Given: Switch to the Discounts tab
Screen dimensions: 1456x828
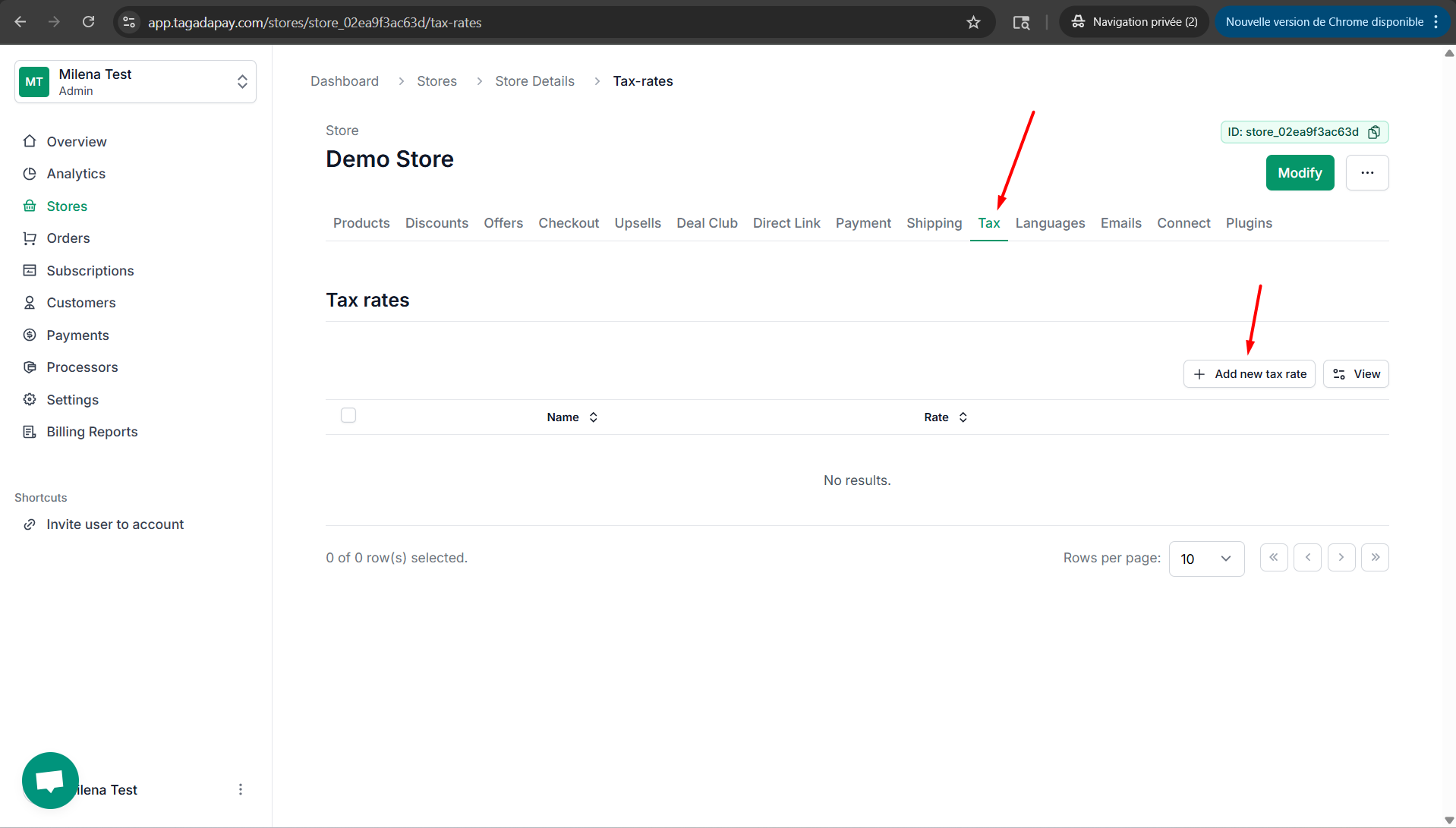Looking at the screenshot, I should coord(436,223).
